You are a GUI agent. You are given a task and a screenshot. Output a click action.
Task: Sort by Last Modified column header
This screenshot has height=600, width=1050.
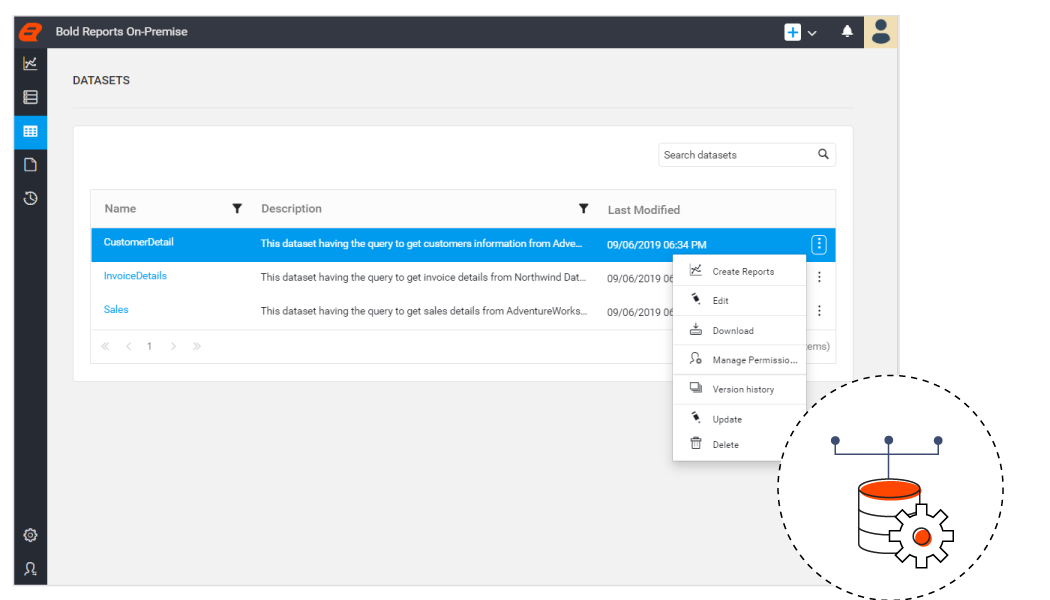pyautogui.click(x=644, y=210)
